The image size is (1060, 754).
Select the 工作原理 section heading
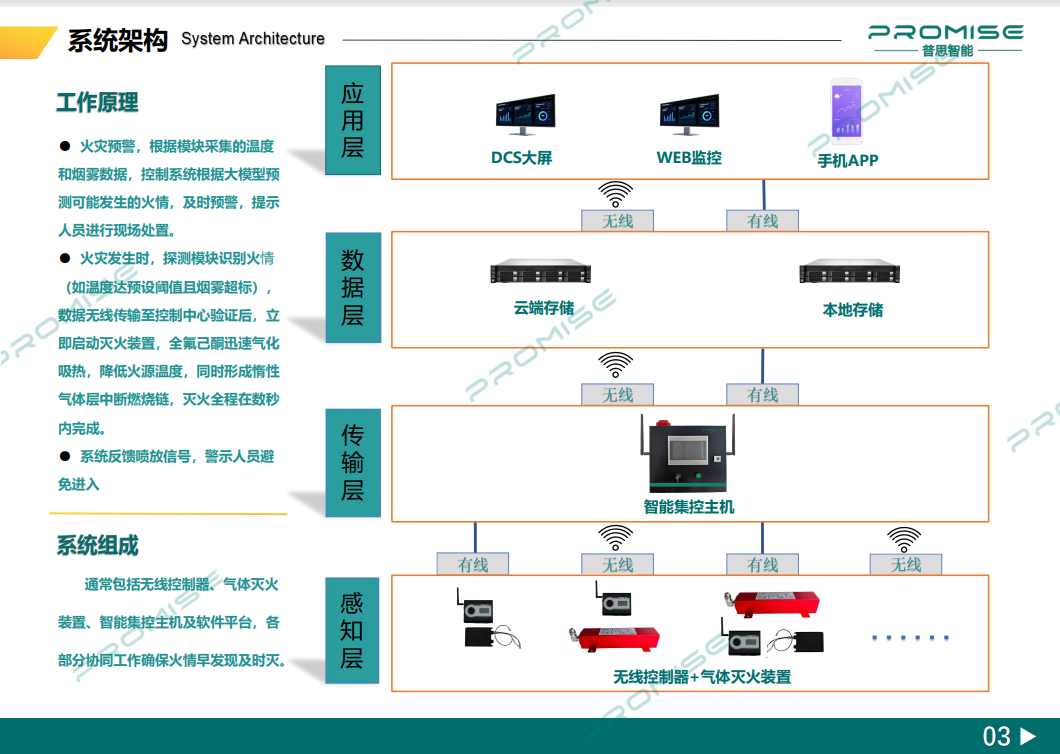click(98, 103)
